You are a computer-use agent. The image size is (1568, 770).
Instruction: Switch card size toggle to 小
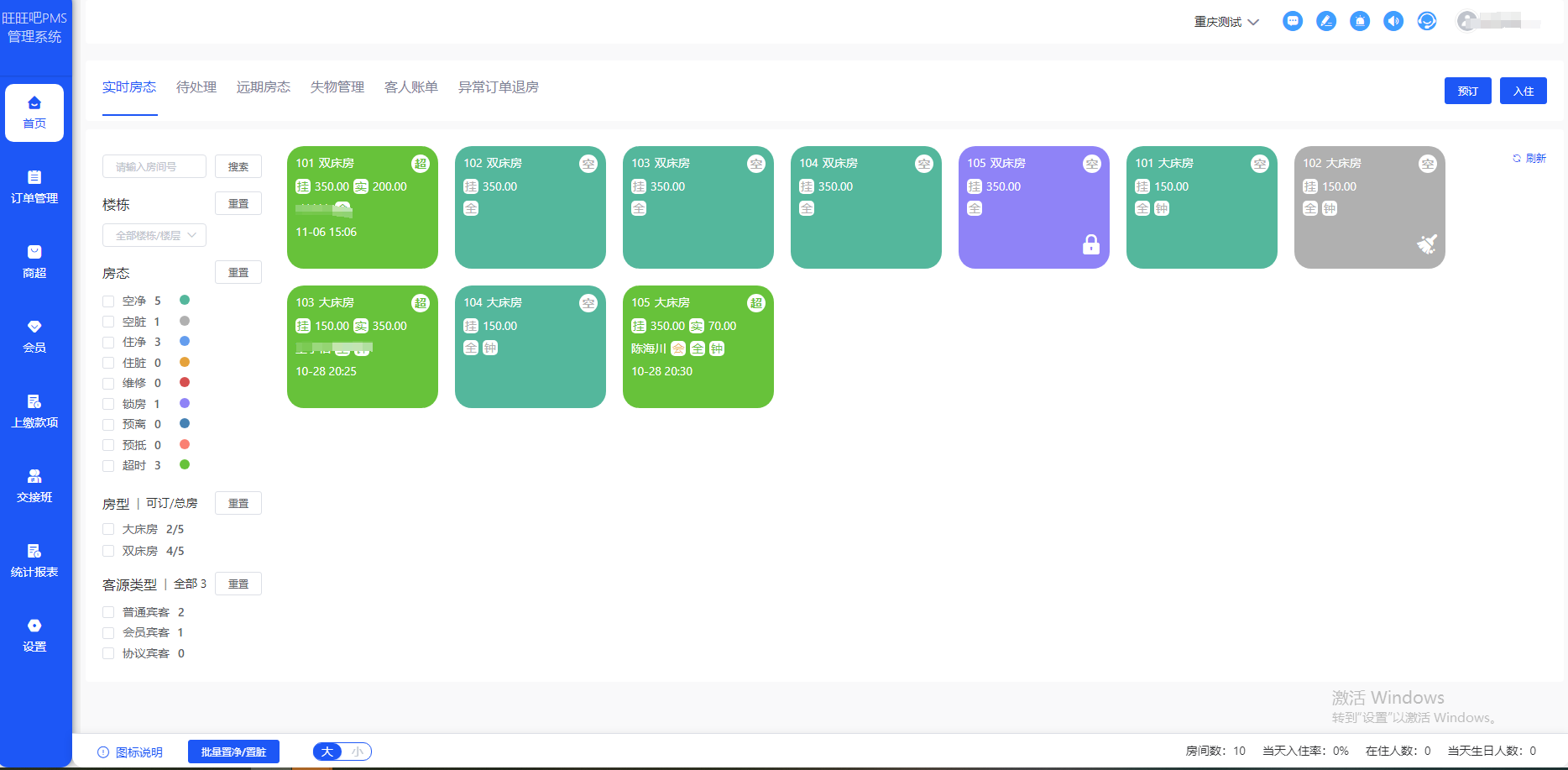click(355, 752)
